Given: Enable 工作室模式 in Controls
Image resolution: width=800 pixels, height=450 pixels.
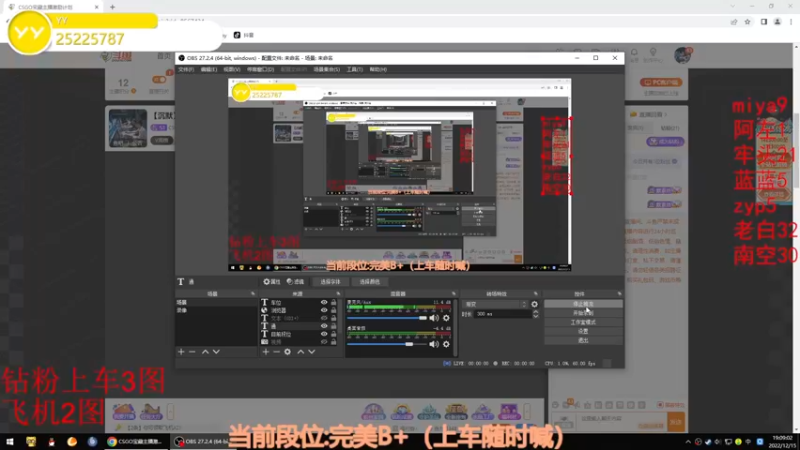Looking at the screenshot, I should pos(583,322).
